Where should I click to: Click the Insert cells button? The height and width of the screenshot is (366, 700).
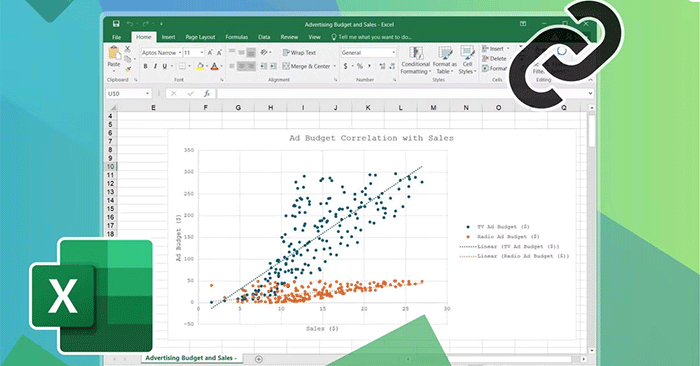pyautogui.click(x=493, y=49)
